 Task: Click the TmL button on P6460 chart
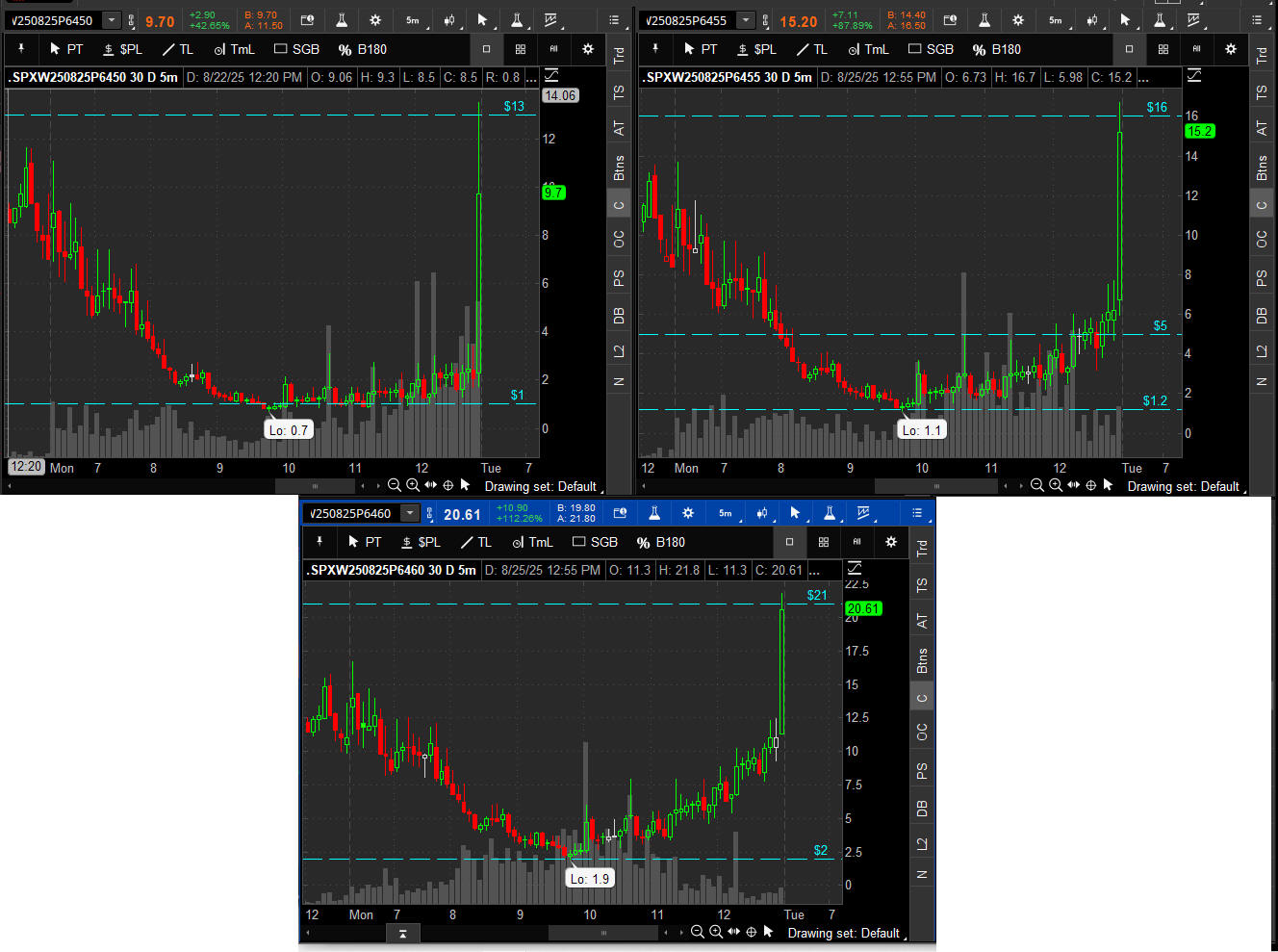(x=533, y=542)
